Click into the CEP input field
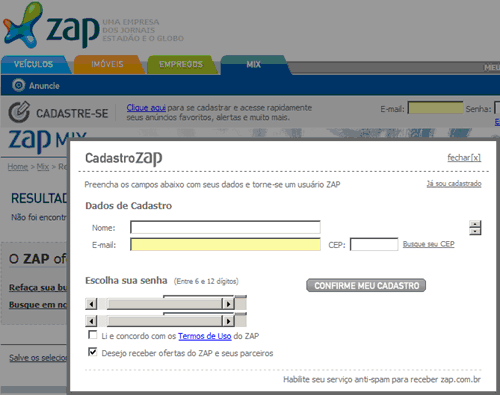 [x=374, y=244]
